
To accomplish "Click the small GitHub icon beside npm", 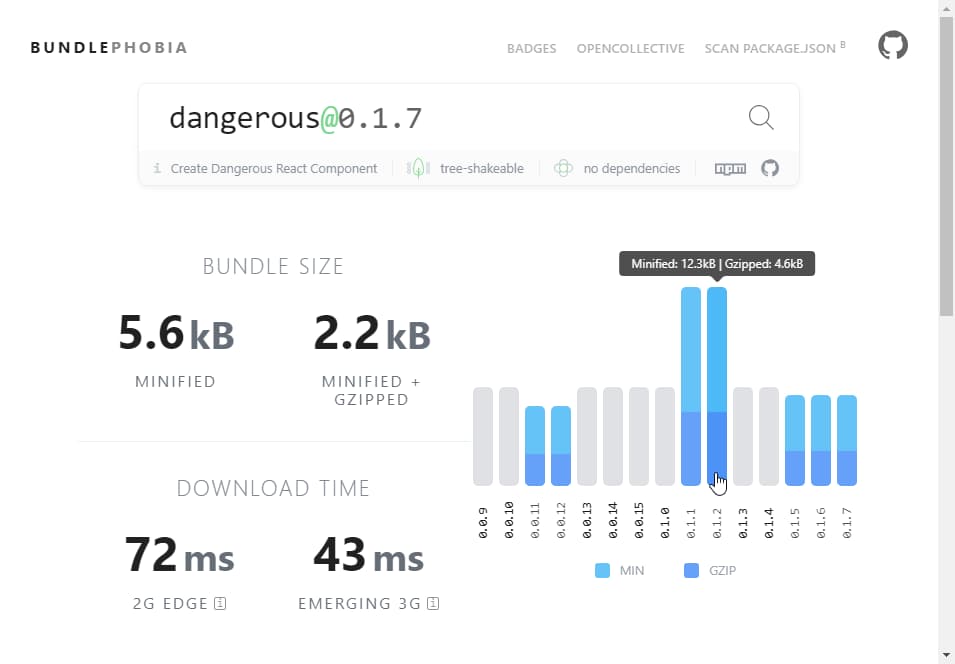I will [770, 168].
